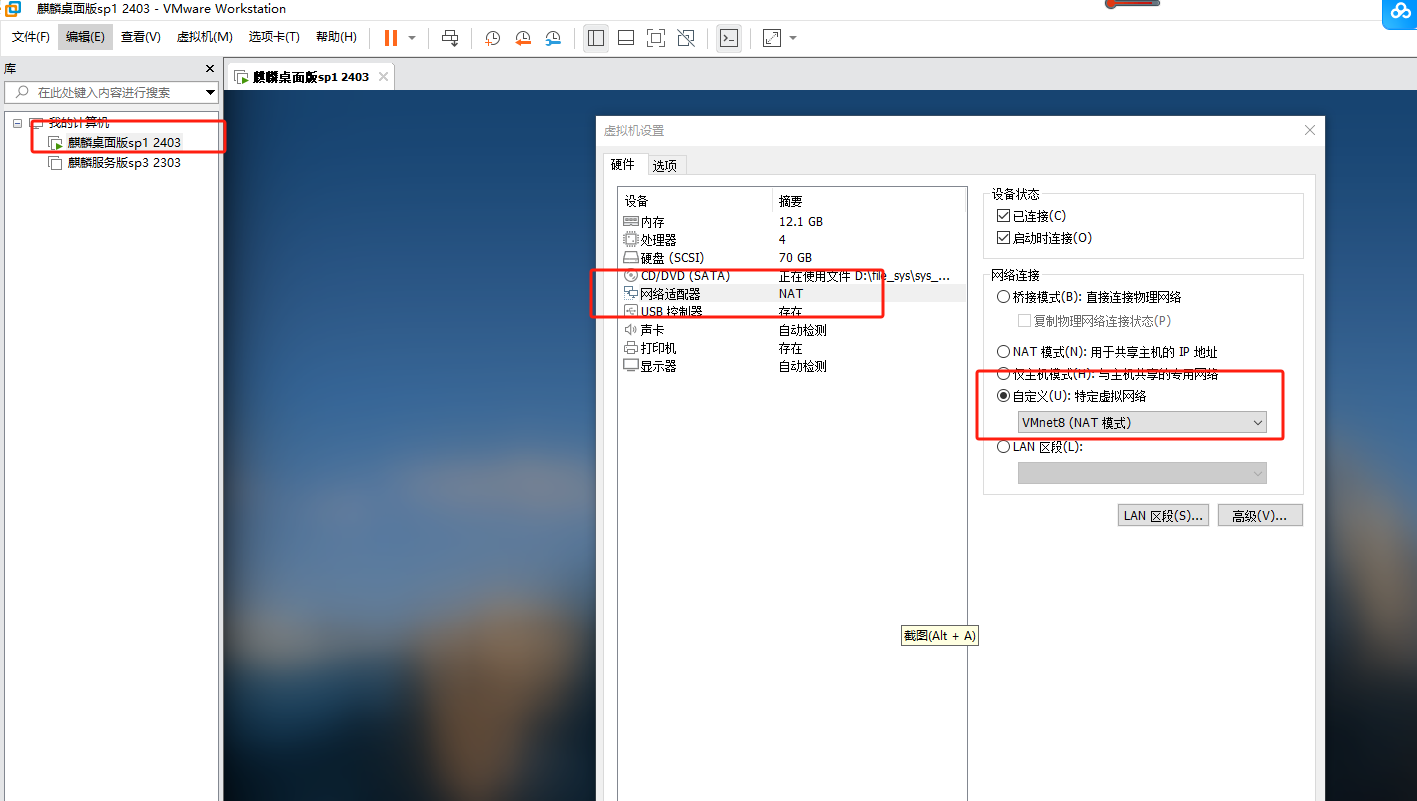Collapse the 我的计算机 tree node
This screenshot has height=801, width=1417.
tap(17, 123)
